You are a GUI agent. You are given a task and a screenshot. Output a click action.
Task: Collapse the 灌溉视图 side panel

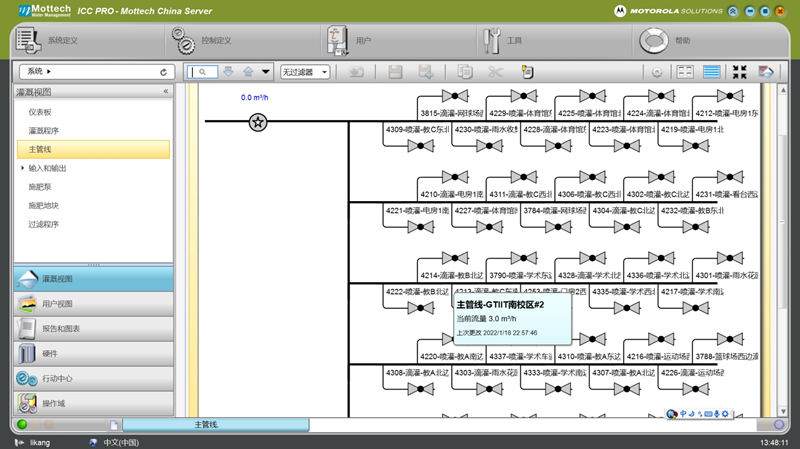(x=166, y=91)
